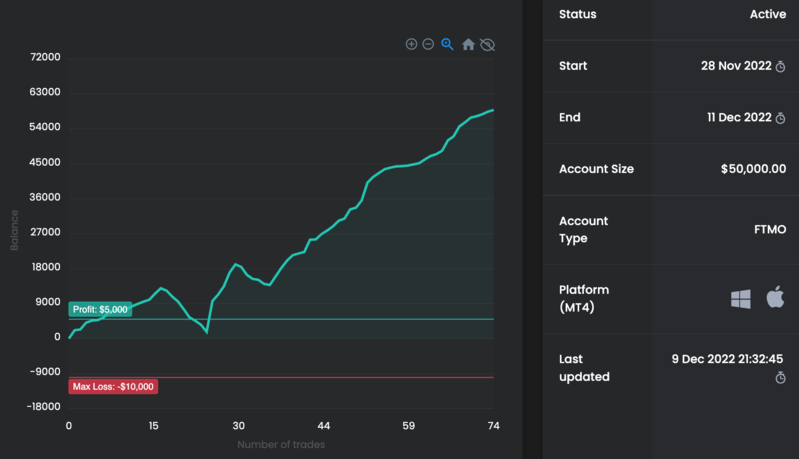Click the 9 Dec 2022 last updated timestamp
The width and height of the screenshot is (799, 459).
coord(727,358)
